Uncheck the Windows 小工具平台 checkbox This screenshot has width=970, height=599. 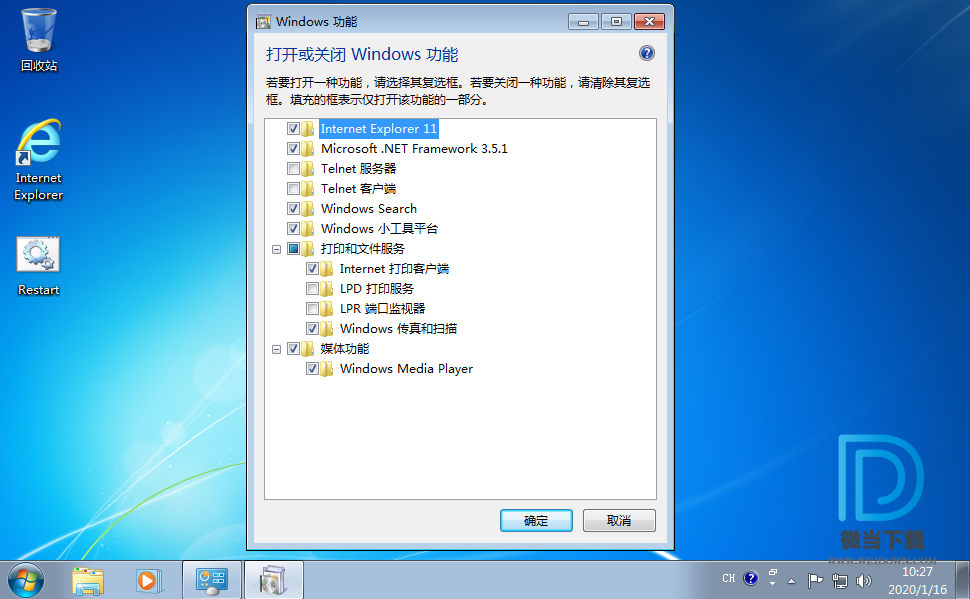click(x=293, y=228)
